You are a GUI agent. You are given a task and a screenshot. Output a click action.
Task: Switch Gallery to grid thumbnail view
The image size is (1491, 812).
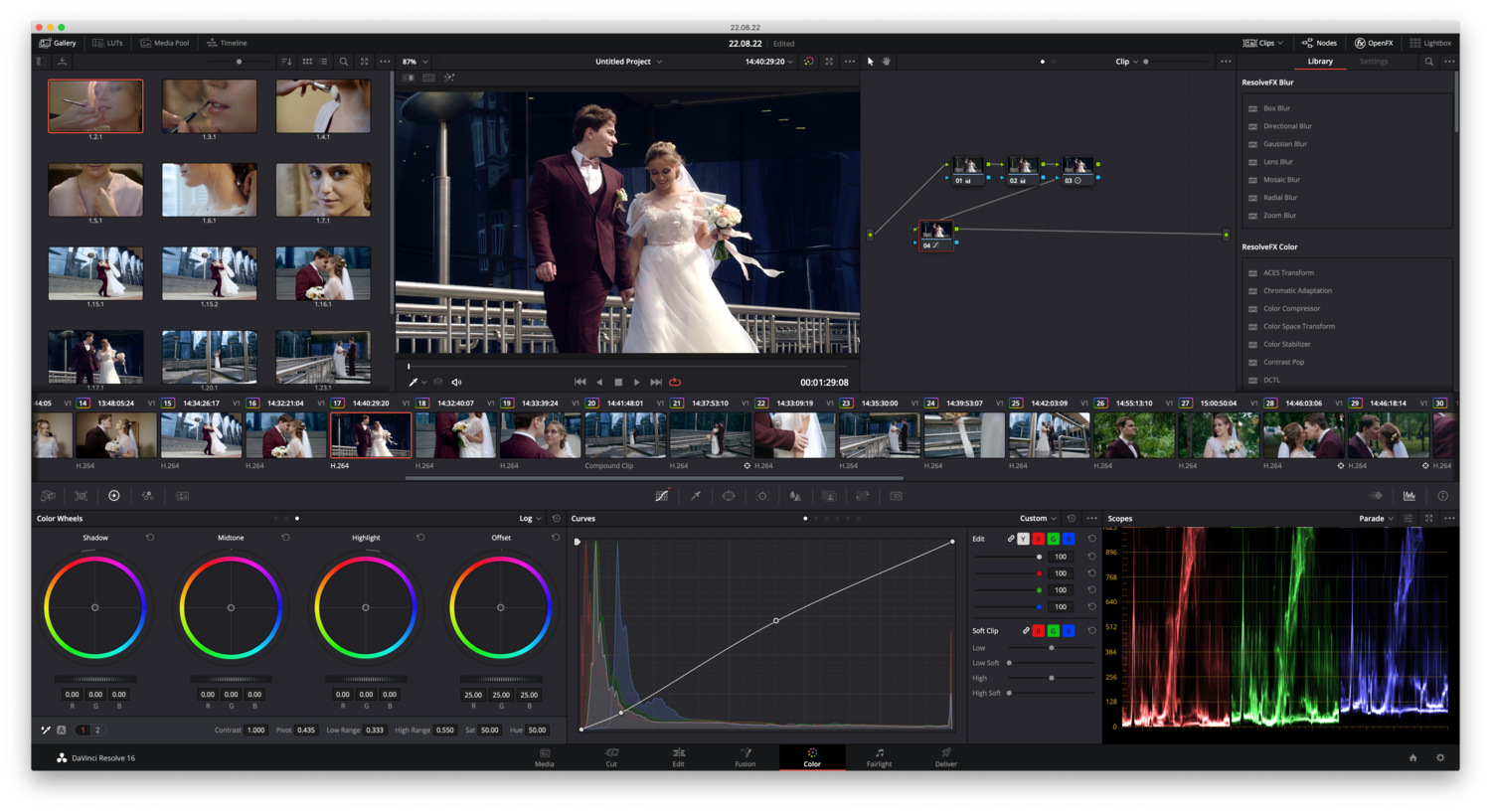pos(307,62)
